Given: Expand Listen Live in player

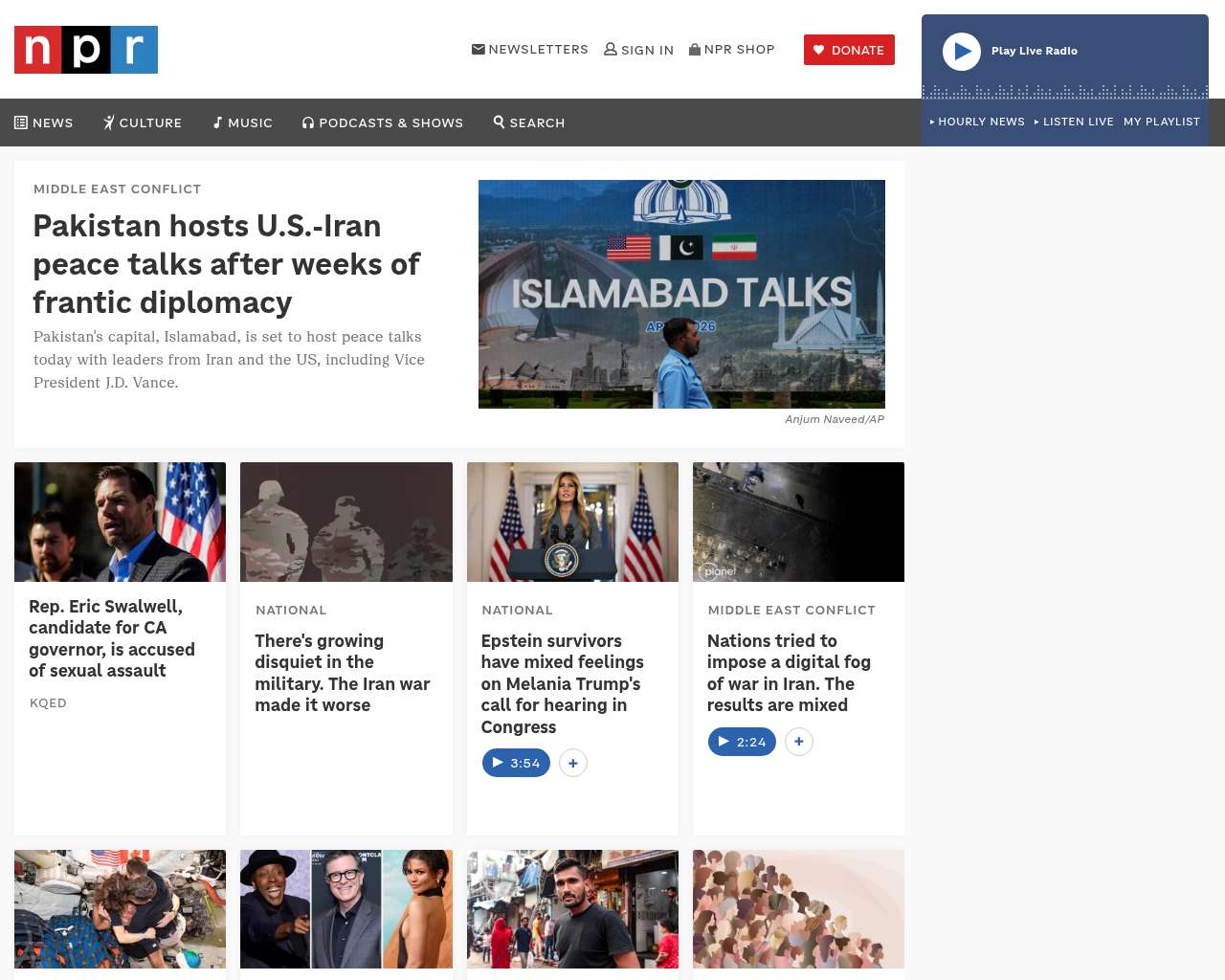Looking at the screenshot, I should pyautogui.click(x=1074, y=122).
